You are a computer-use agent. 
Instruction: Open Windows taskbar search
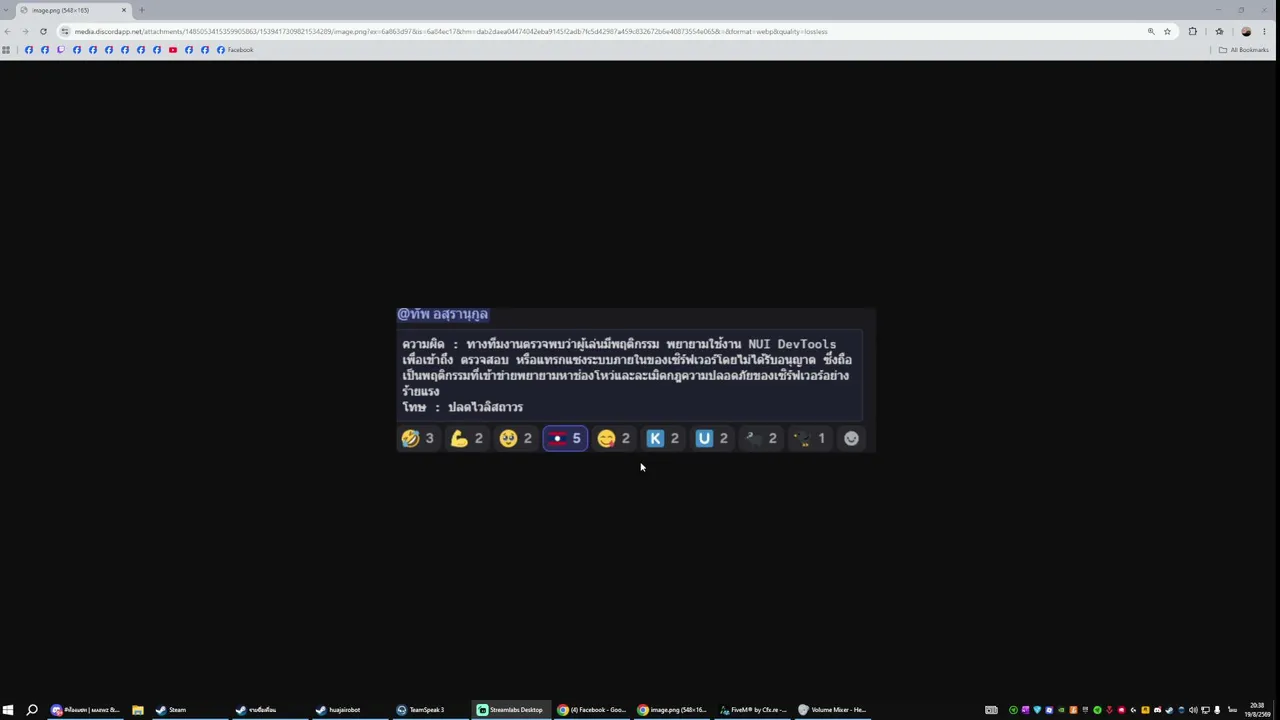coord(32,710)
